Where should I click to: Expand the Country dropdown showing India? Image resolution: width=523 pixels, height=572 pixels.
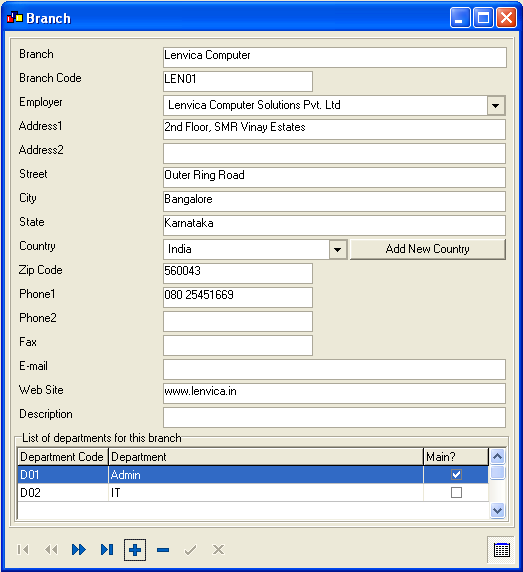tap(338, 250)
